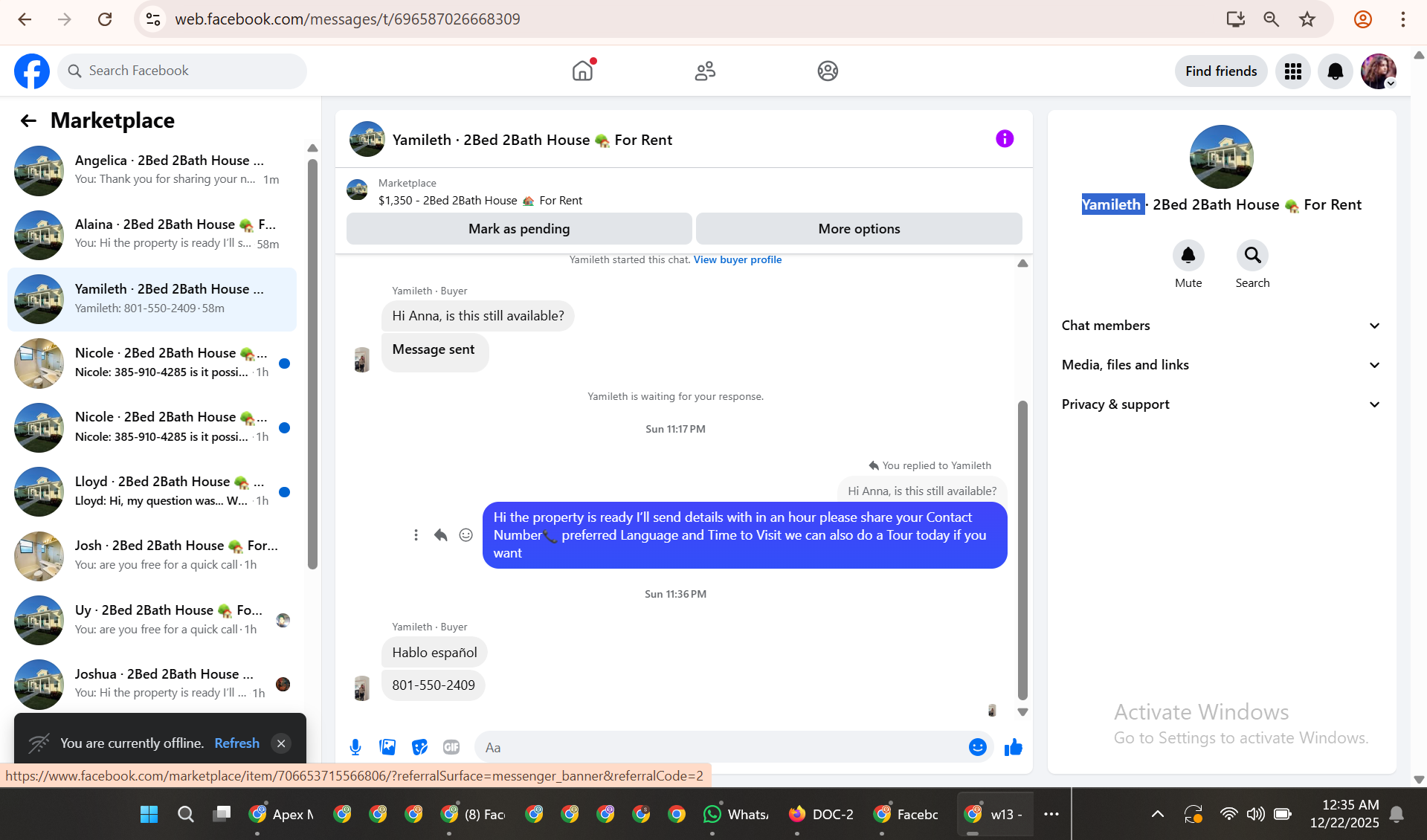1427x840 pixels.
Task: Open the emoji picker in message box
Action: pos(978,747)
